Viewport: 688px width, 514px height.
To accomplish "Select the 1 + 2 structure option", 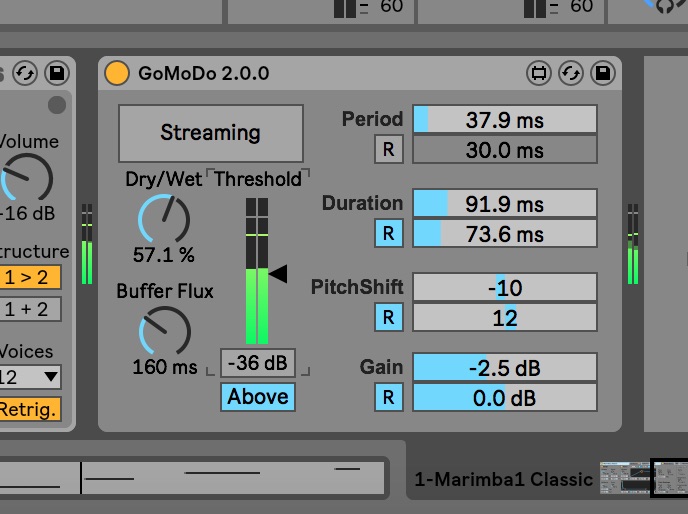I will point(28,309).
